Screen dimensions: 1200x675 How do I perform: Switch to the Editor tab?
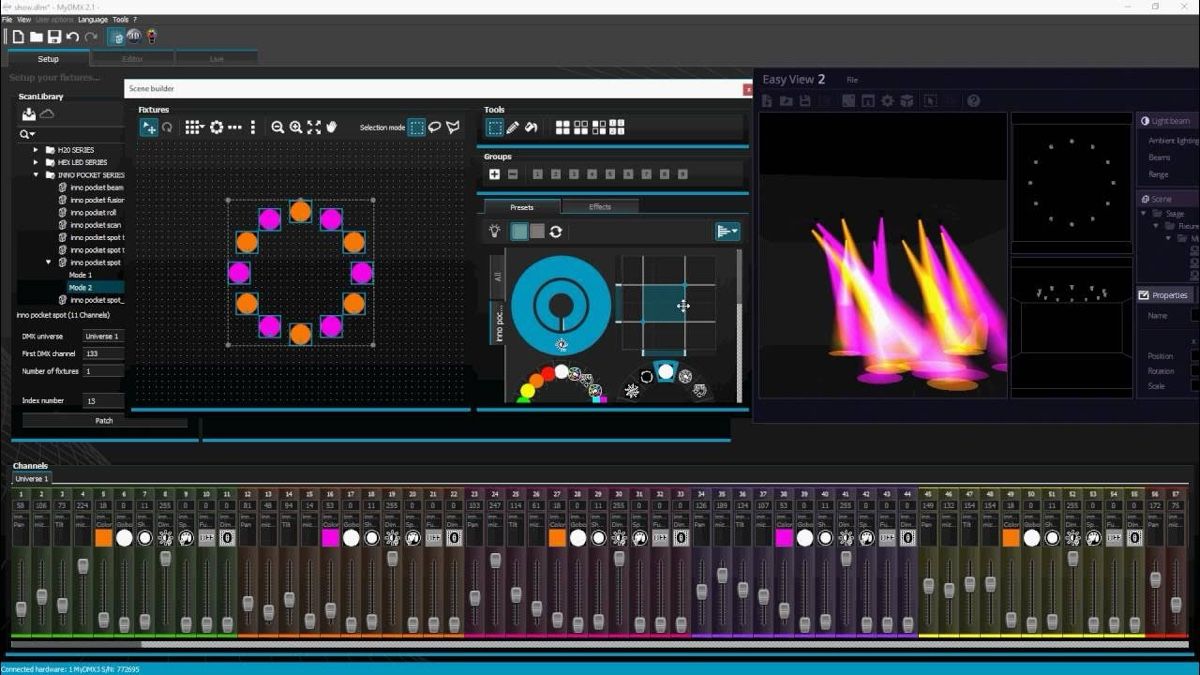pyautogui.click(x=132, y=59)
